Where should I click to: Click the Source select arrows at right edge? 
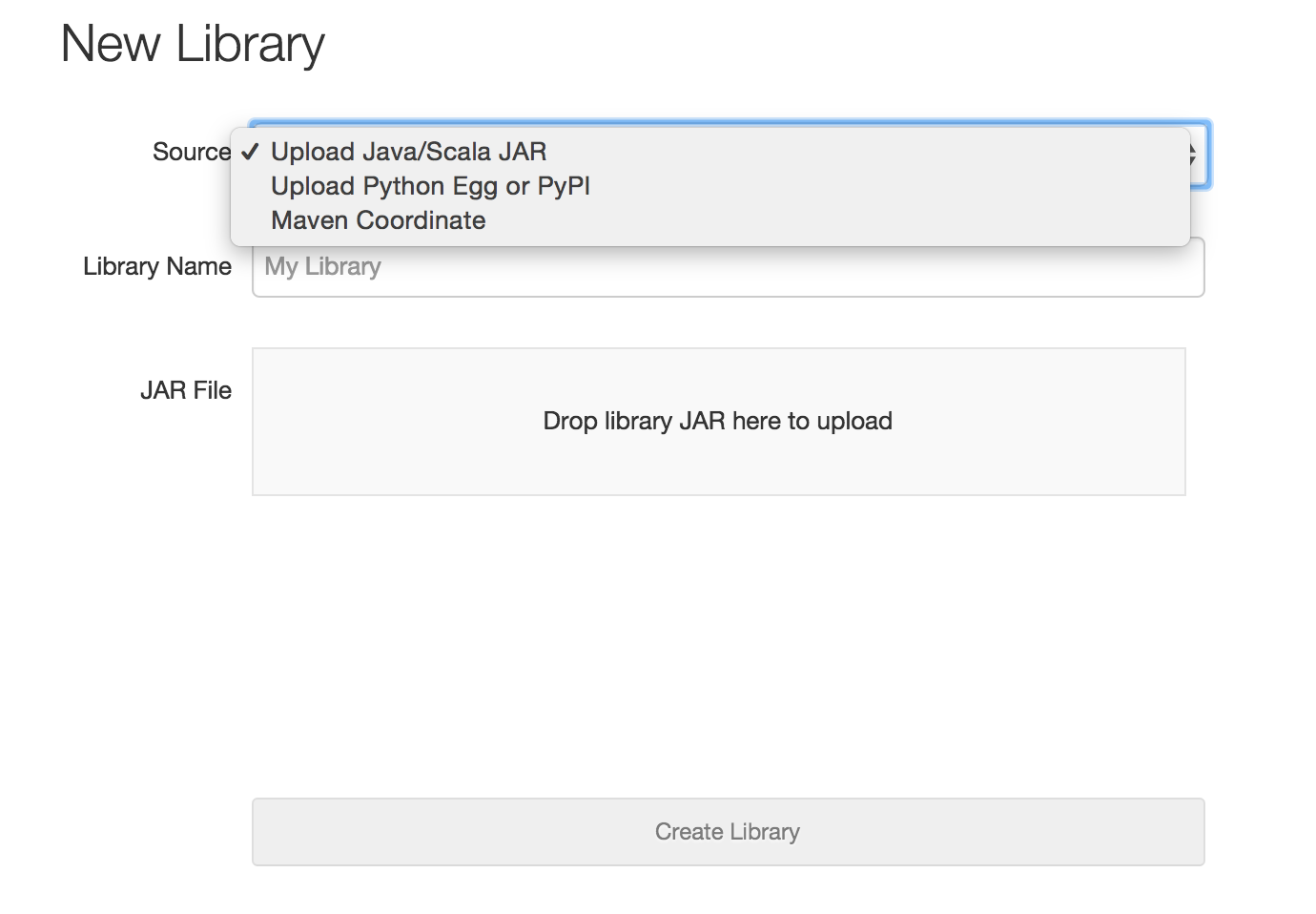[x=1194, y=155]
